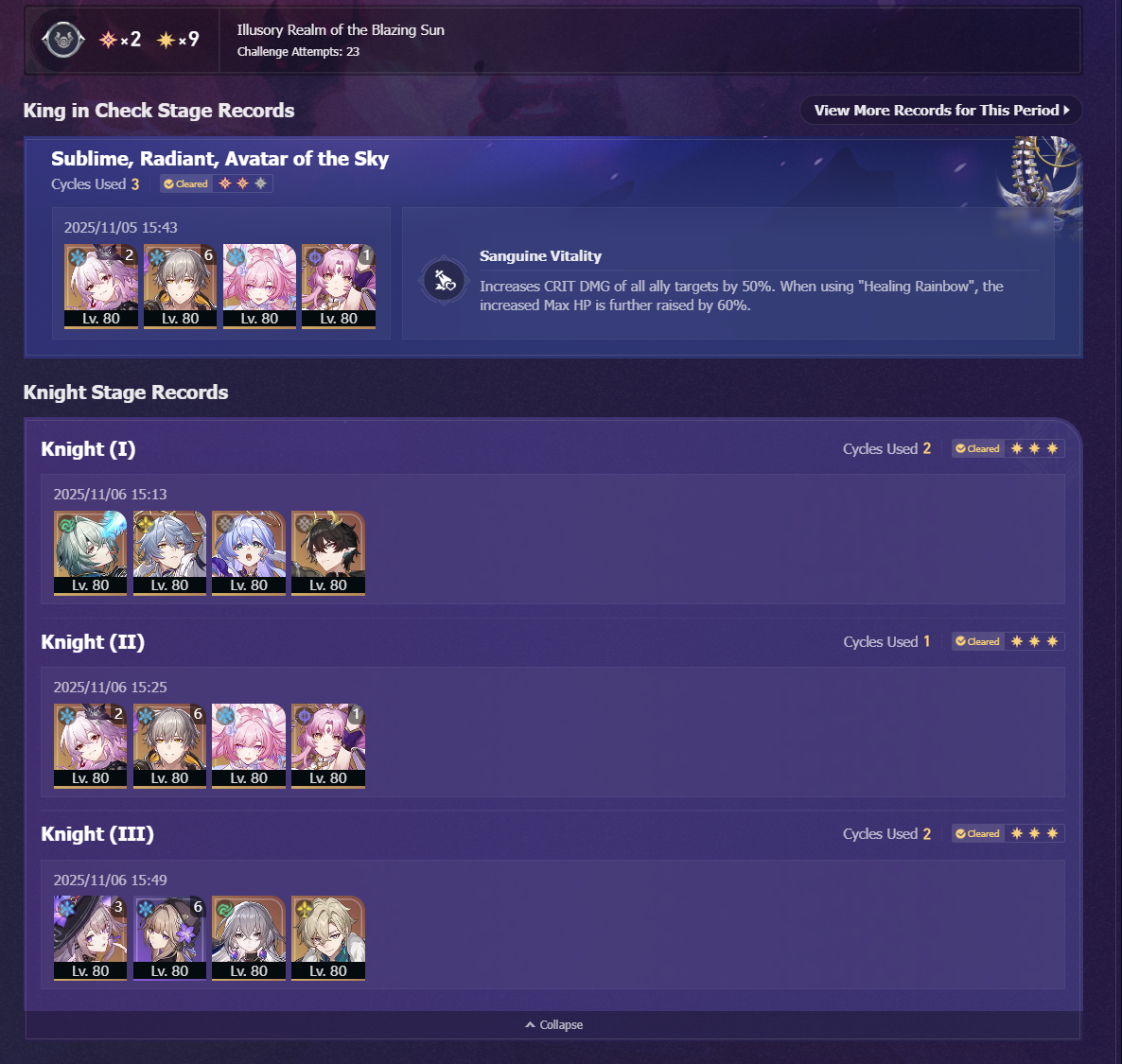Click the blonde character in Knight (III) team
The height and width of the screenshot is (1064, 1122).
327,938
